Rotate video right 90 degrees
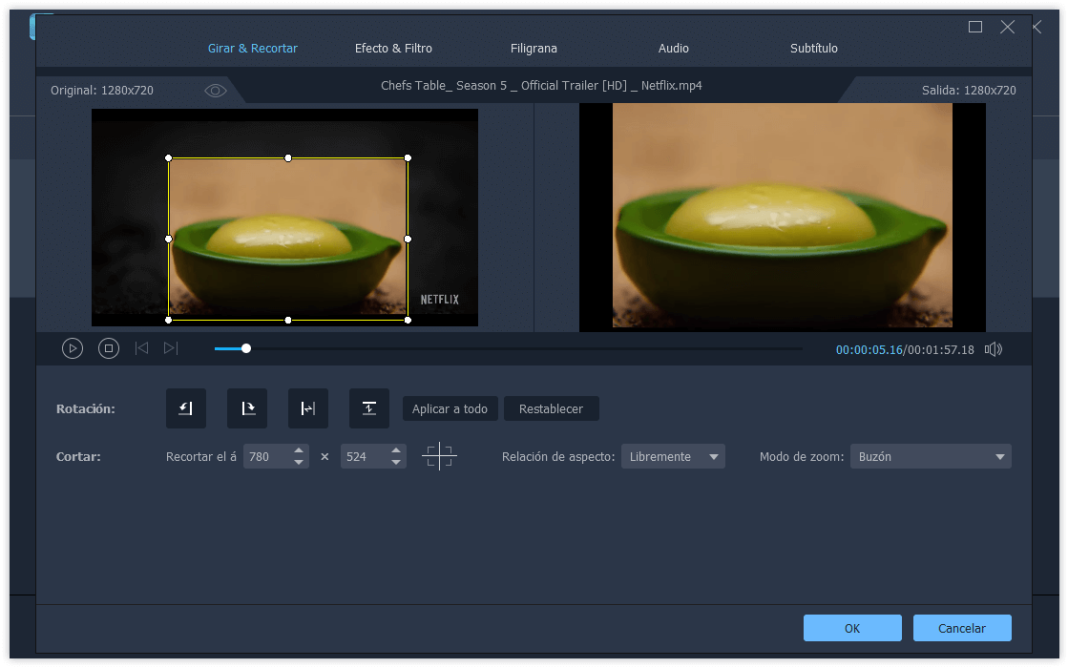This screenshot has width=1068, height=668. (247, 409)
